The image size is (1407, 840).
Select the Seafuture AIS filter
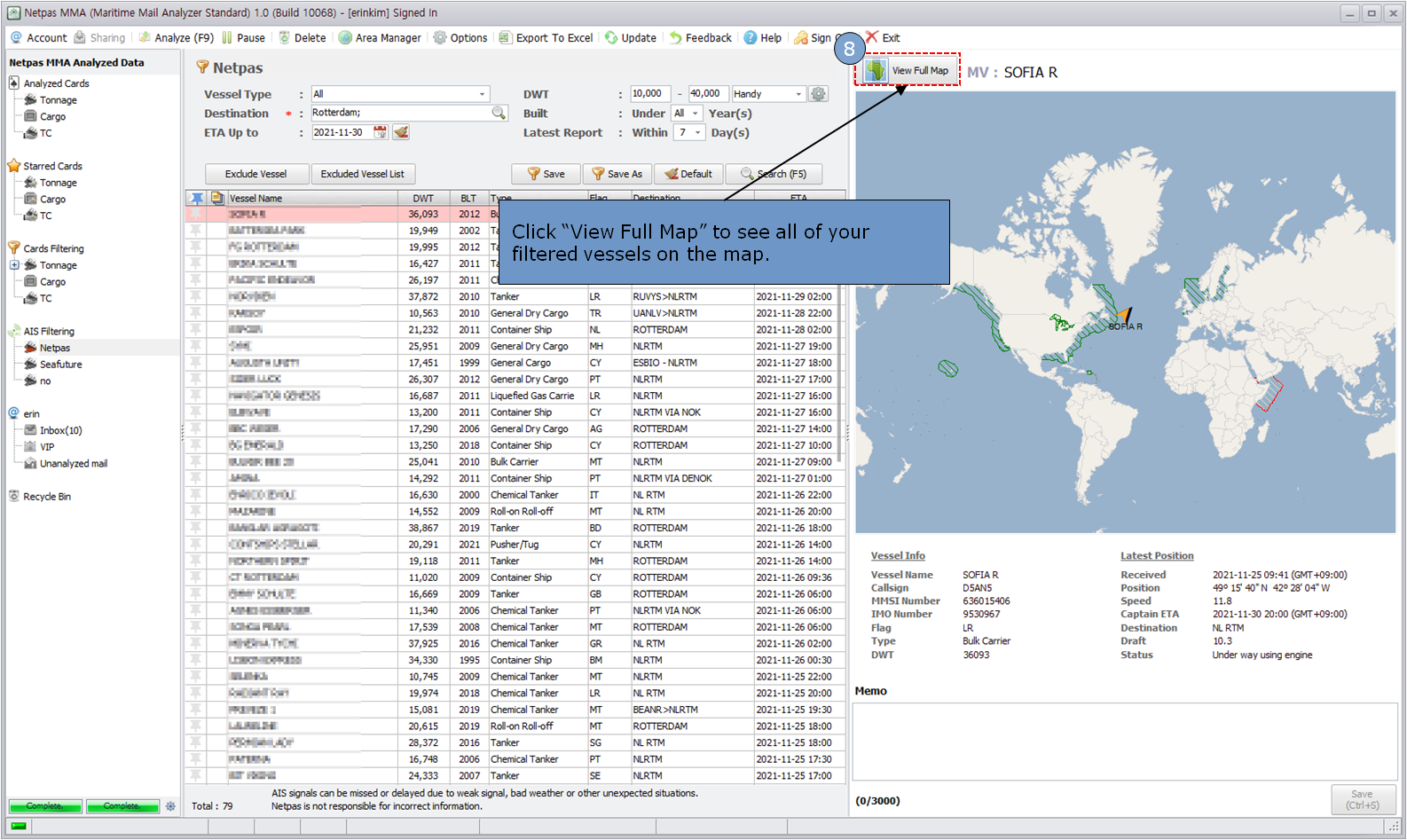[60, 365]
